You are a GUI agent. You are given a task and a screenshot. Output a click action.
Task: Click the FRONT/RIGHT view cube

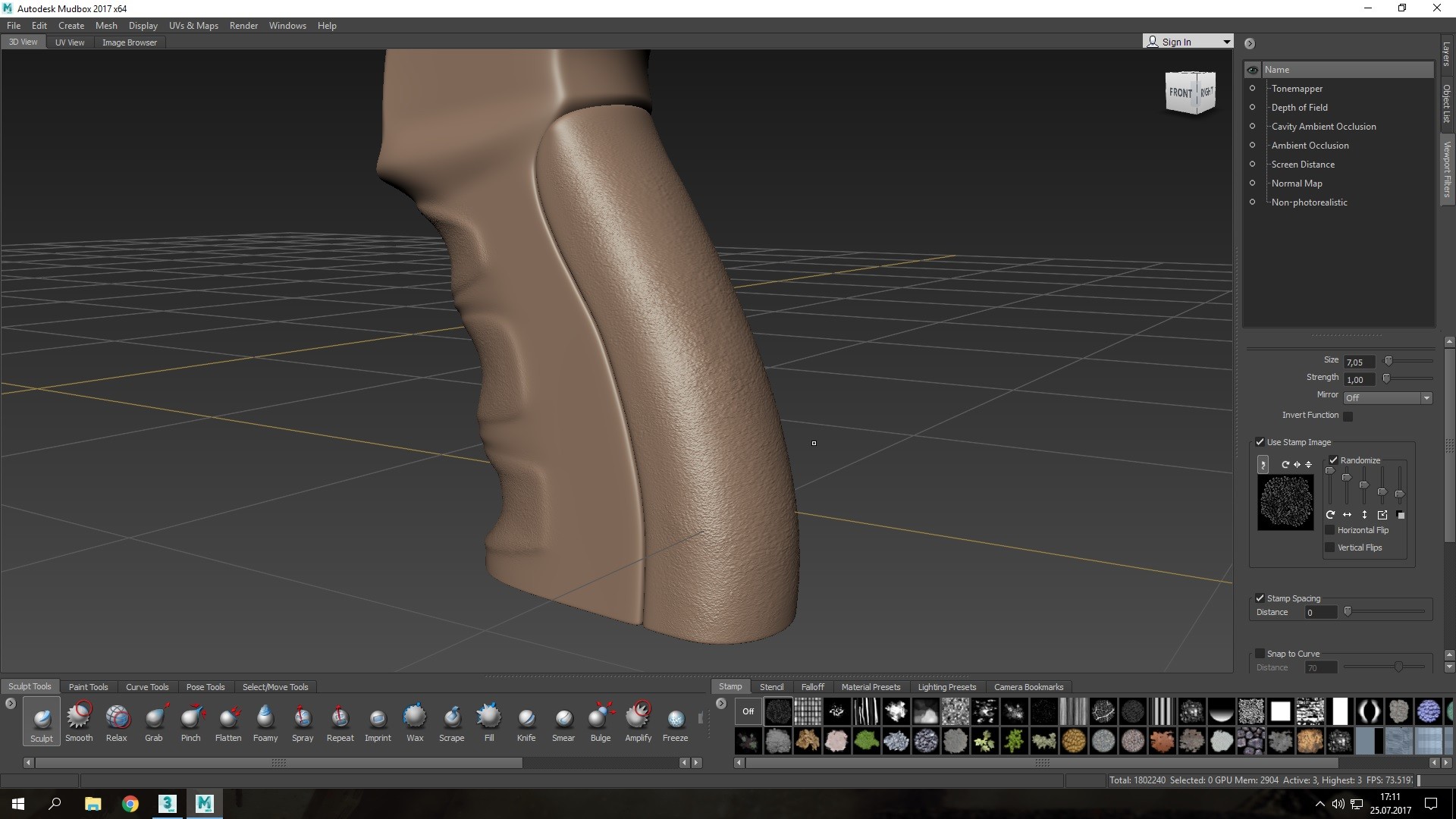[1191, 93]
